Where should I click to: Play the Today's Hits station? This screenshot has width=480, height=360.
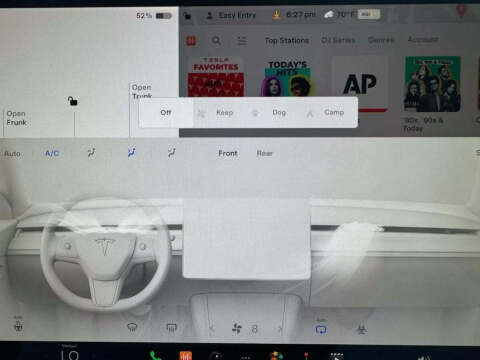click(287, 78)
